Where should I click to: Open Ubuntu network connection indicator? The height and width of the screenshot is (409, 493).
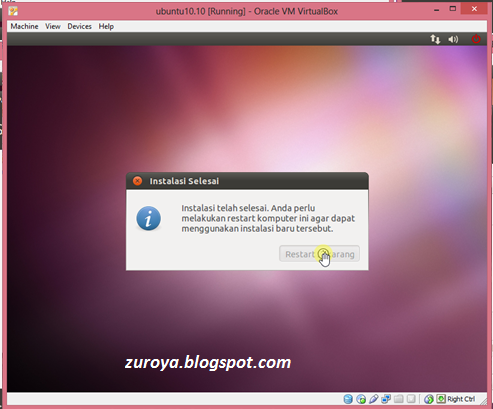pos(435,39)
